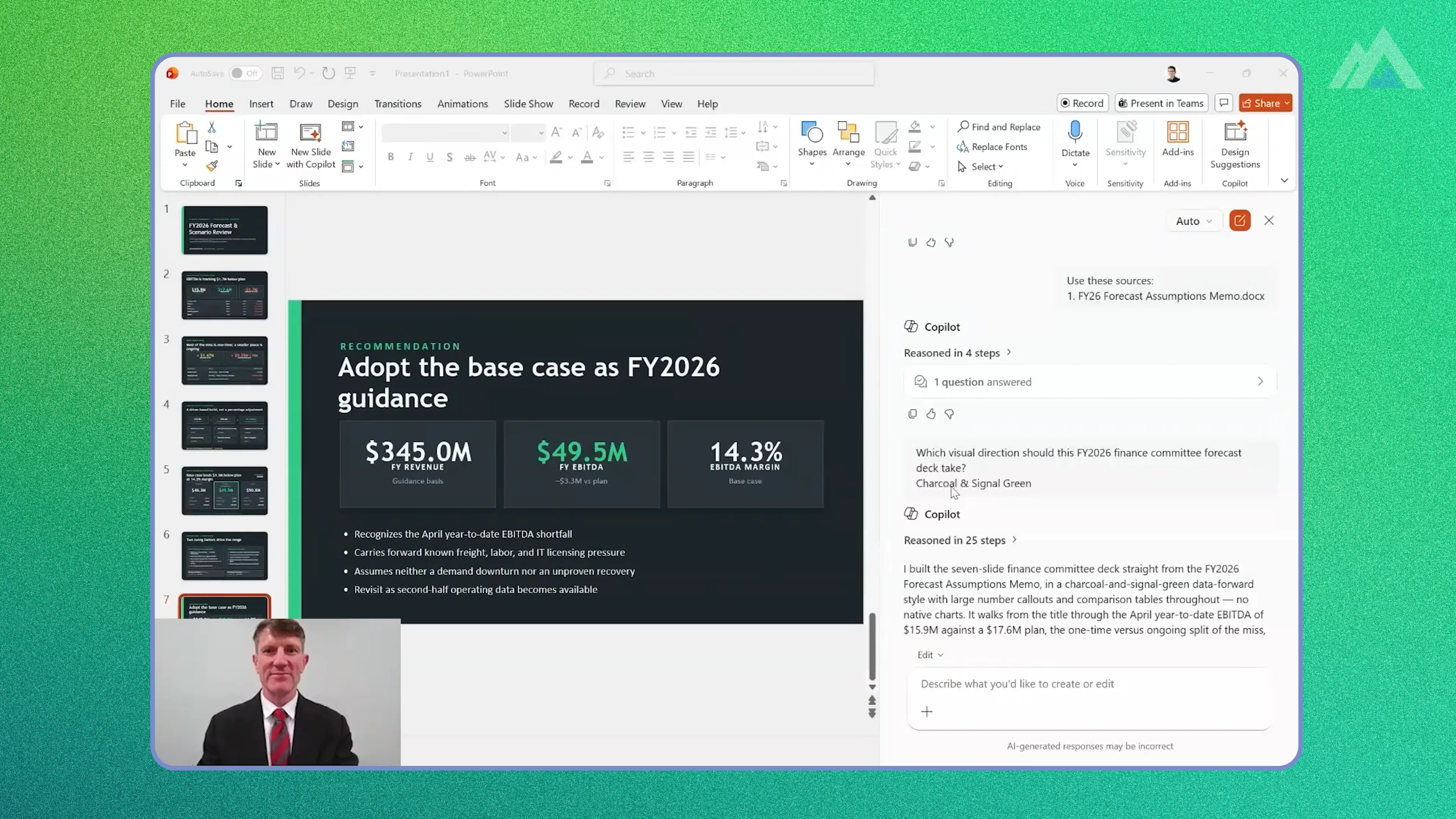Open the Add-ins panel

point(1178,139)
